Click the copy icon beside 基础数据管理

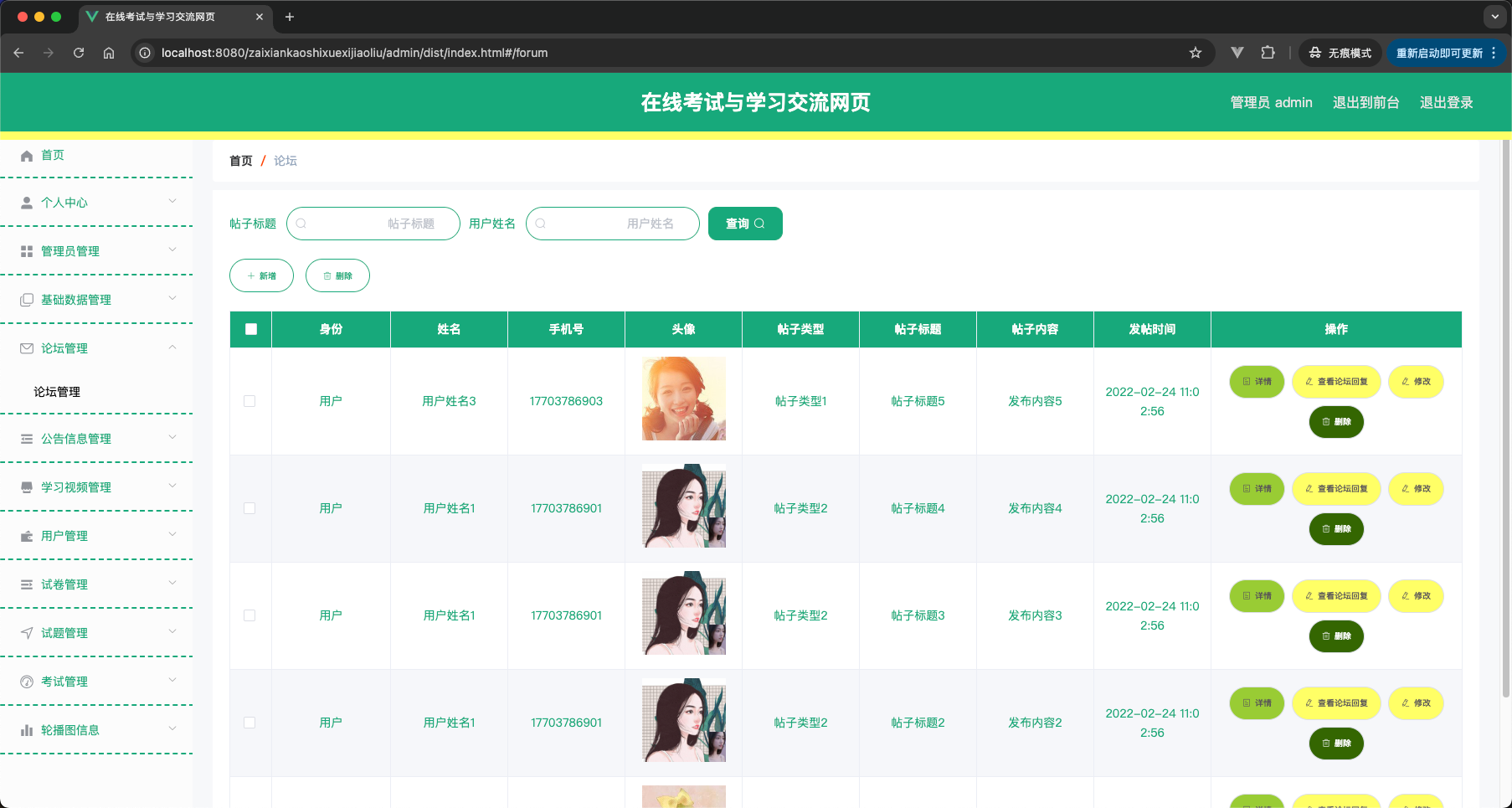click(x=27, y=300)
